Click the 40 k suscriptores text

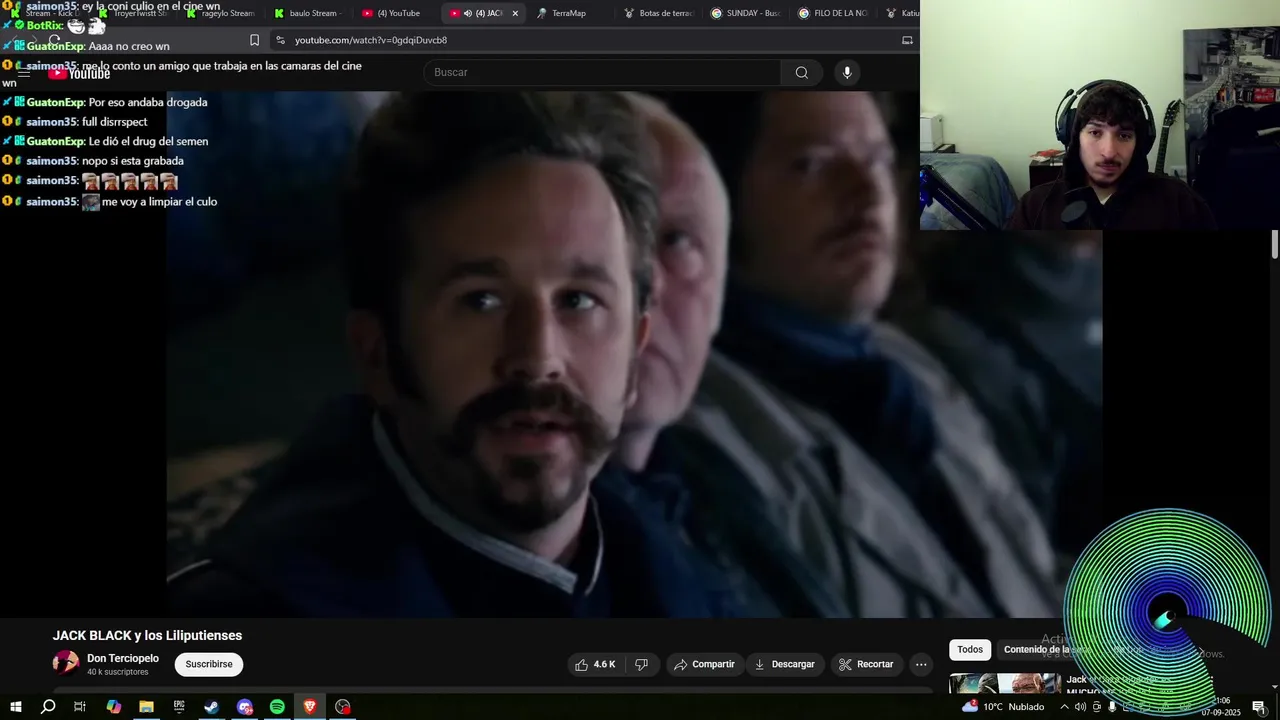point(118,672)
